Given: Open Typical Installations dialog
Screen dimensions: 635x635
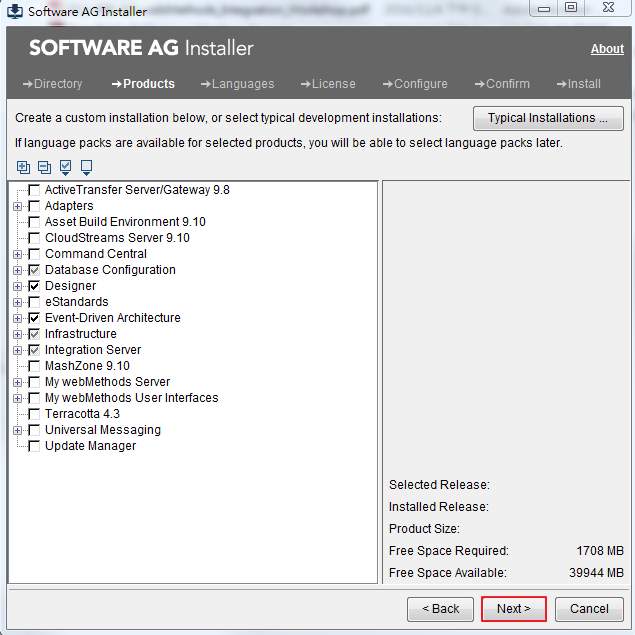Looking at the screenshot, I should tap(548, 118).
